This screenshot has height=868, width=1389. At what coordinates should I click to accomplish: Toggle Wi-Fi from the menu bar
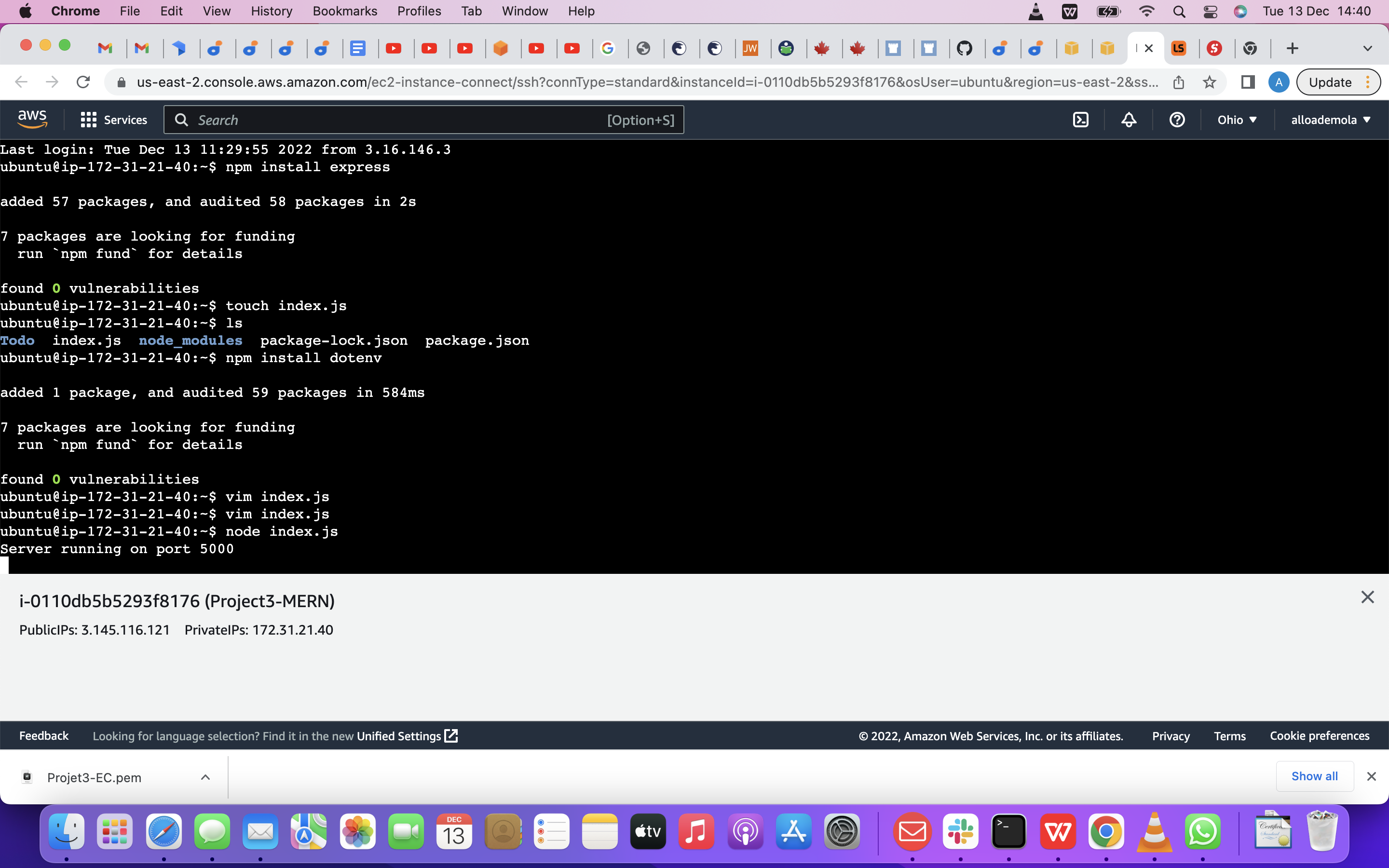pos(1145,11)
